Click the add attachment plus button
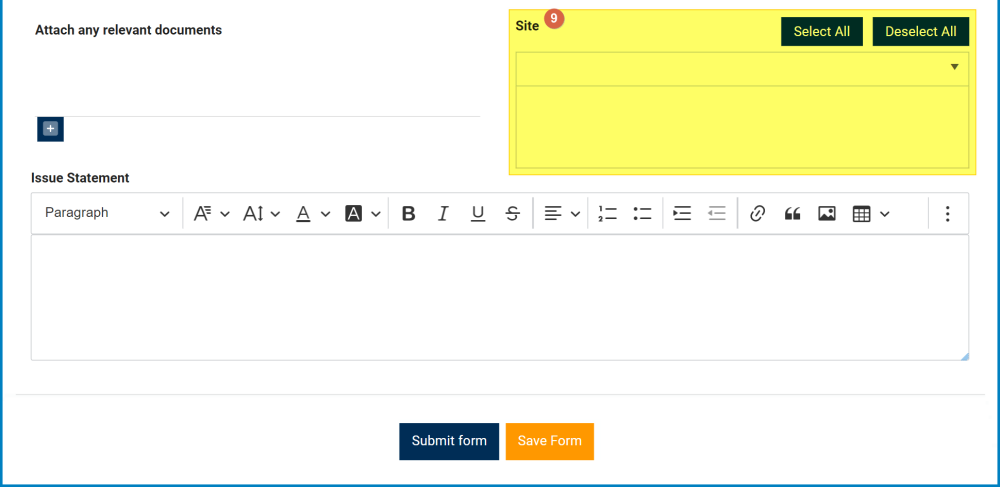 tap(50, 129)
